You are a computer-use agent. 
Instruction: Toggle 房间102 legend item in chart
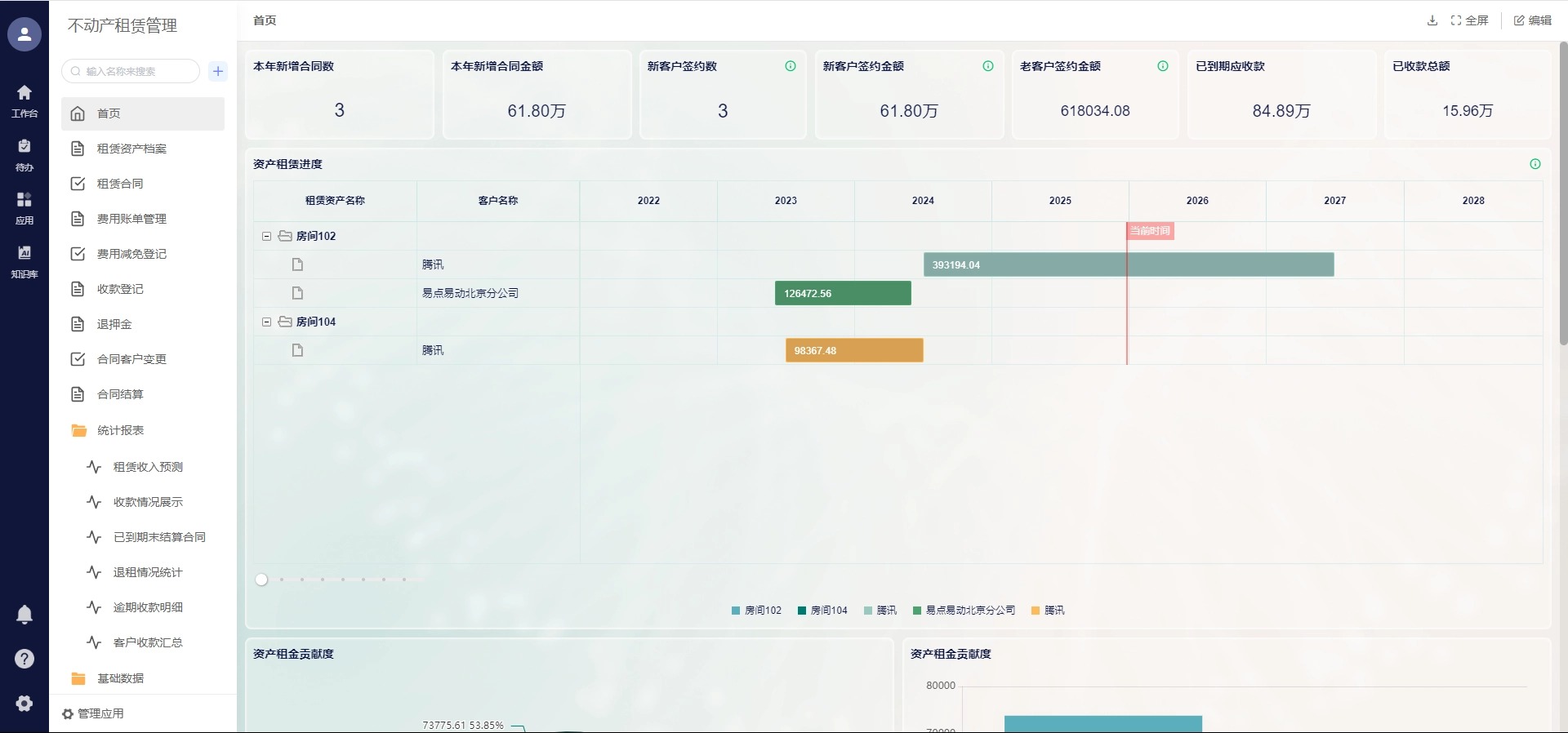(756, 611)
